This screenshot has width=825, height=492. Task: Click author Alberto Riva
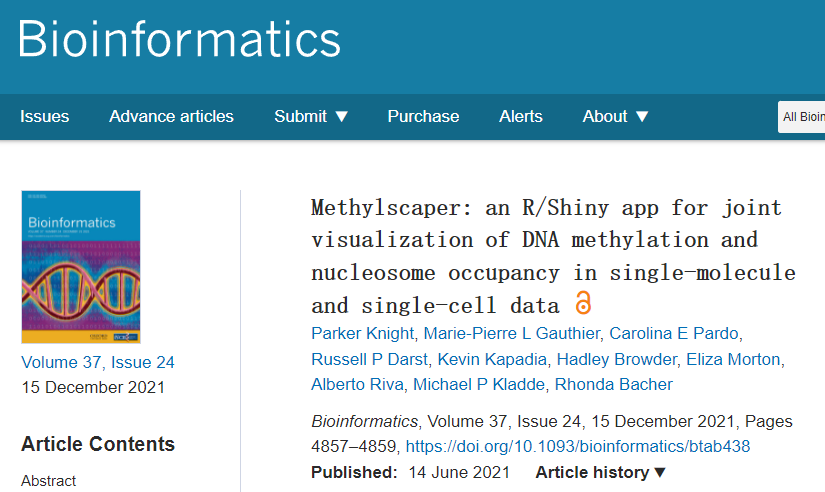pyautogui.click(x=357, y=384)
